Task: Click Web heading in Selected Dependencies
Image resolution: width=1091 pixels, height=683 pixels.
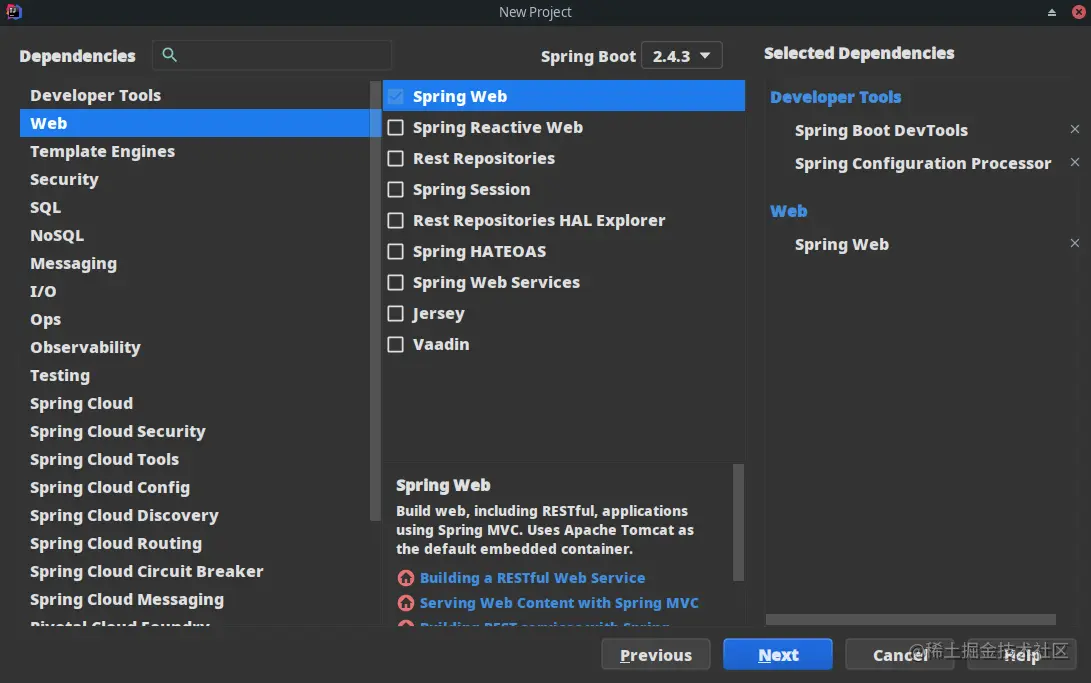Action: coord(788,211)
